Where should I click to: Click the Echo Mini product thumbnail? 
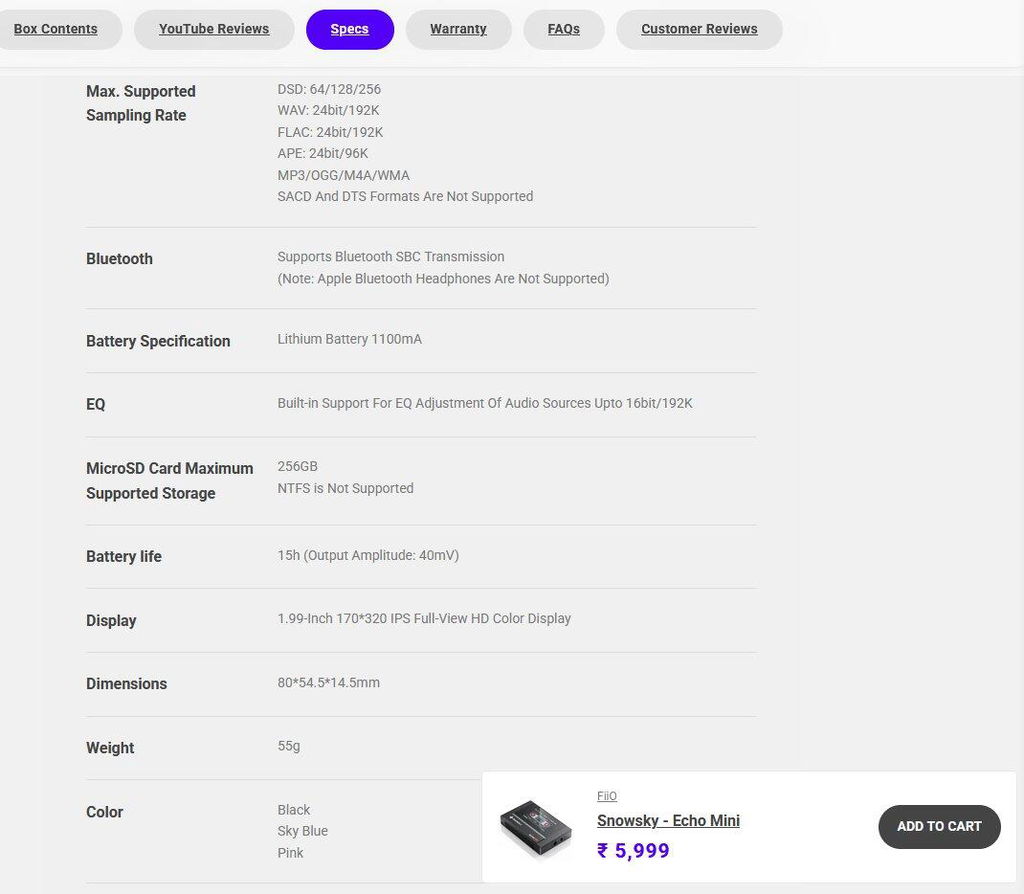536,827
